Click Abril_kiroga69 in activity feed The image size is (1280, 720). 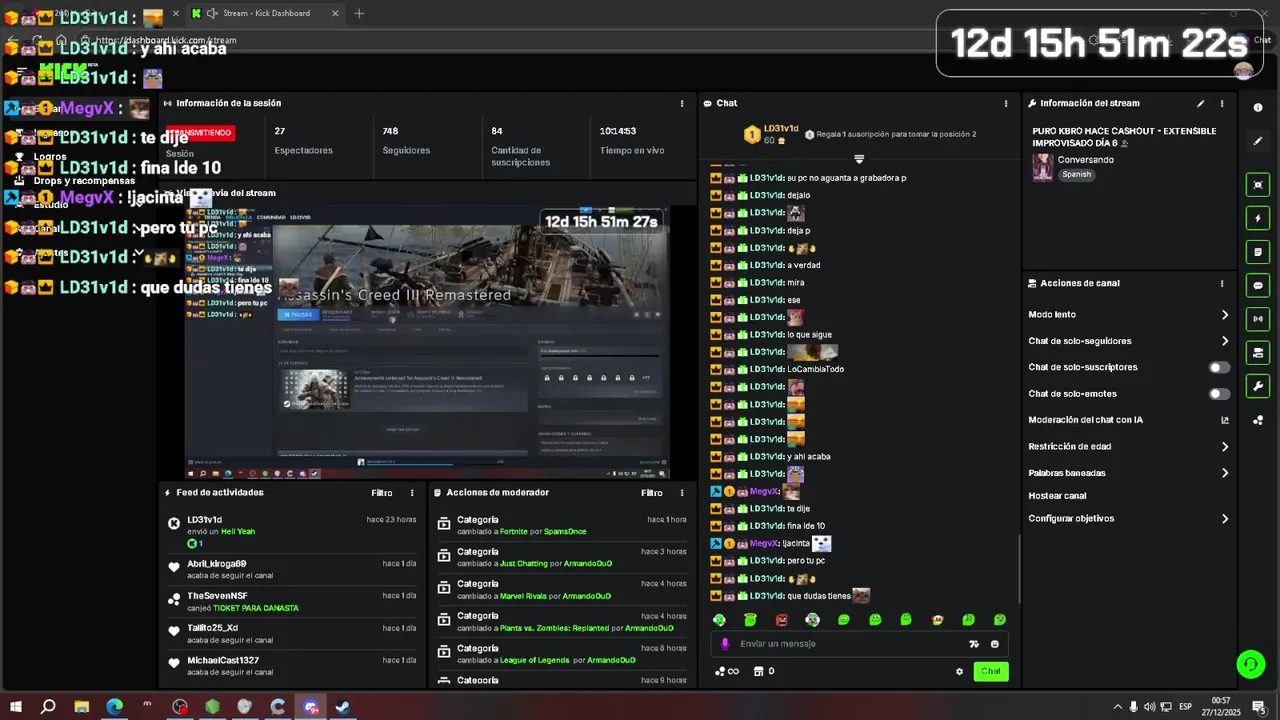[216, 564]
